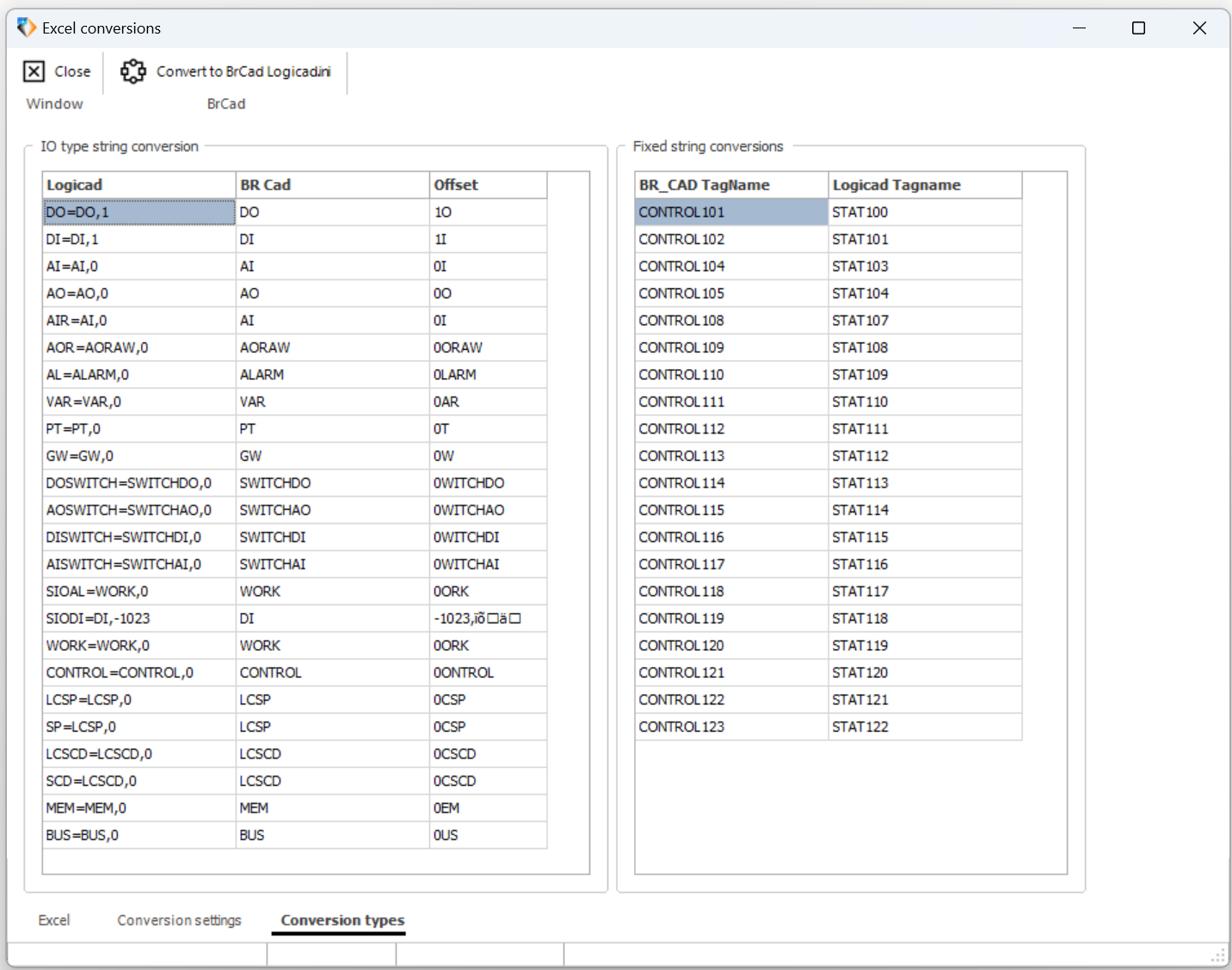Click the STAT117 Logicad tagname cell
This screenshot has width=1232, height=970.
925,592
